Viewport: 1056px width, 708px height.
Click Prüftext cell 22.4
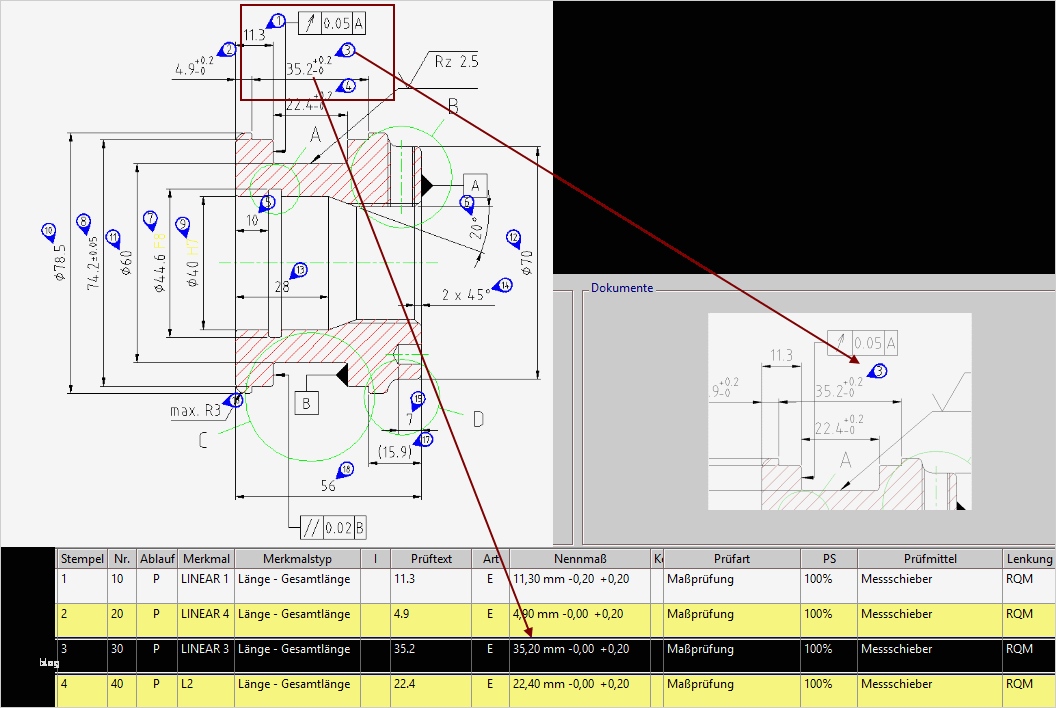click(x=431, y=690)
